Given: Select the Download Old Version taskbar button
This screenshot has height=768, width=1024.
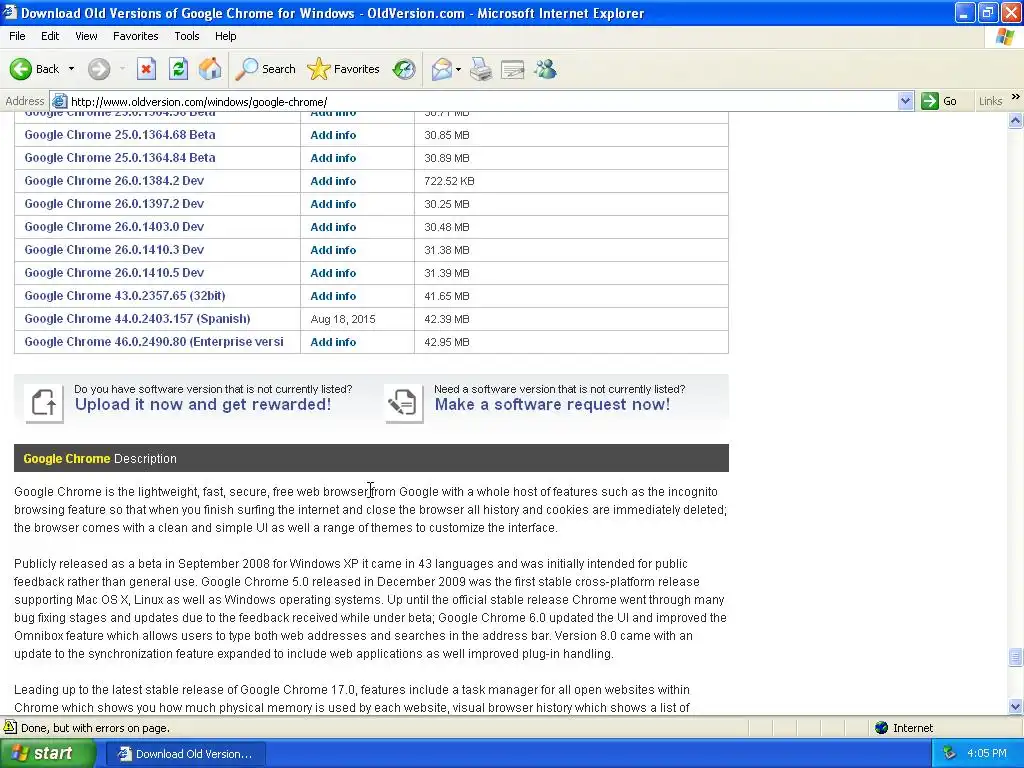Looking at the screenshot, I should pyautogui.click(x=185, y=754).
